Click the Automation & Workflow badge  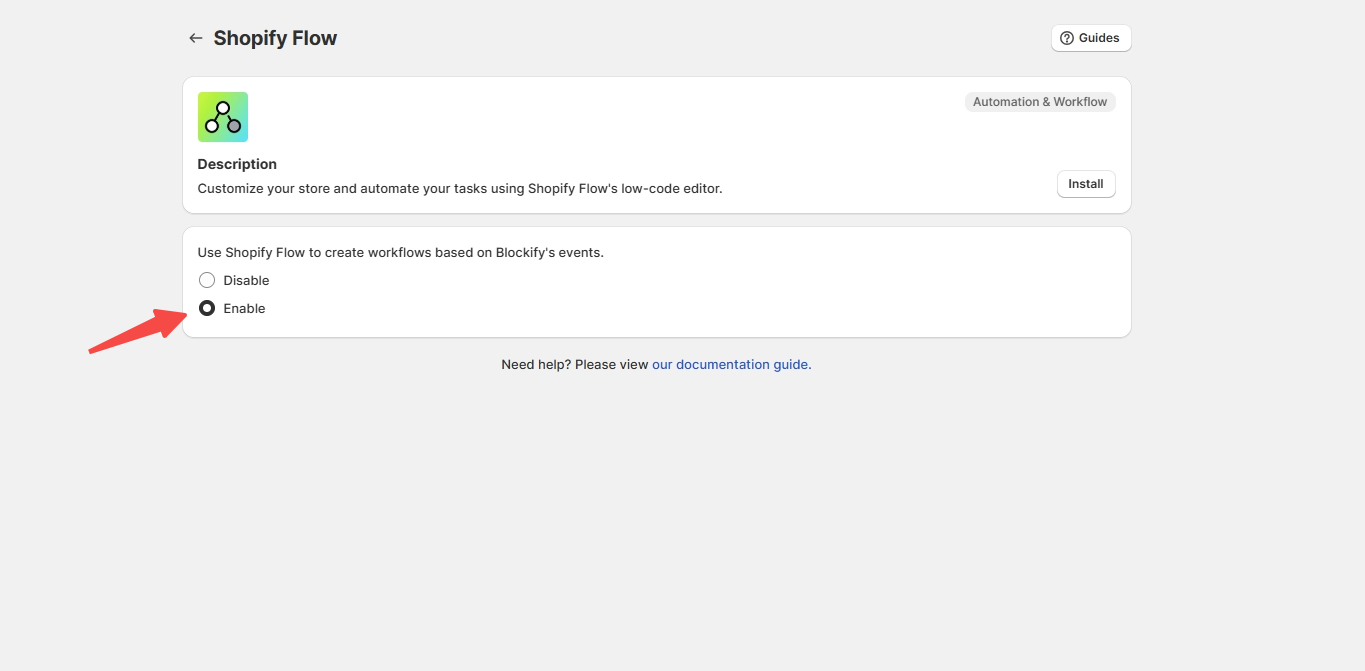[x=1039, y=102]
